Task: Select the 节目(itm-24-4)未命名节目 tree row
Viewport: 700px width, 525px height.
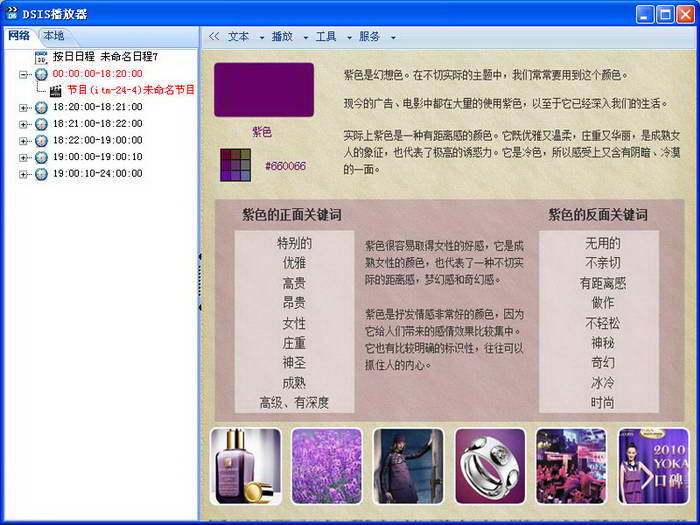Action: click(x=131, y=90)
